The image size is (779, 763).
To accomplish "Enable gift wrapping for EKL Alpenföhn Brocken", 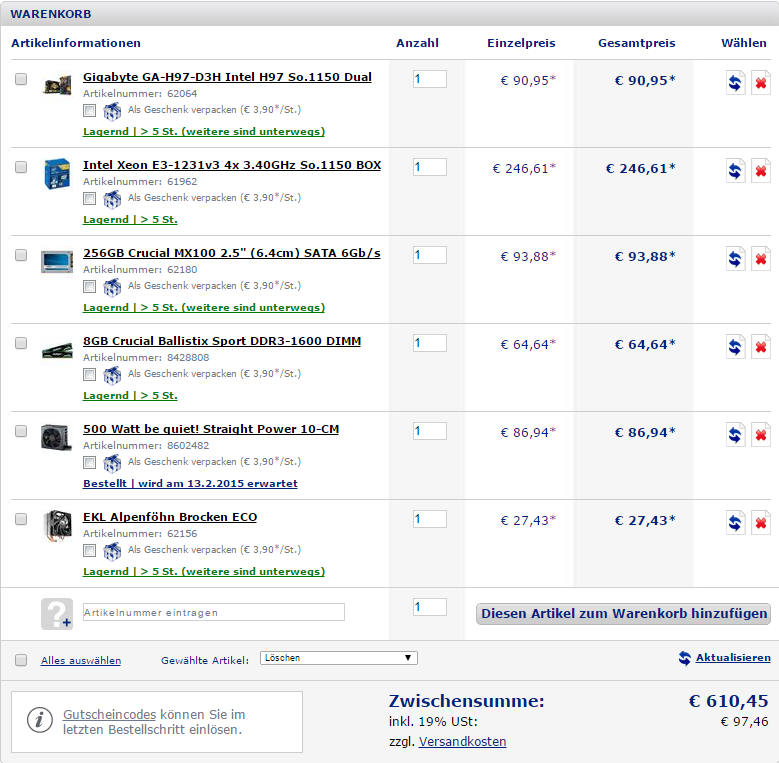I will (x=89, y=550).
